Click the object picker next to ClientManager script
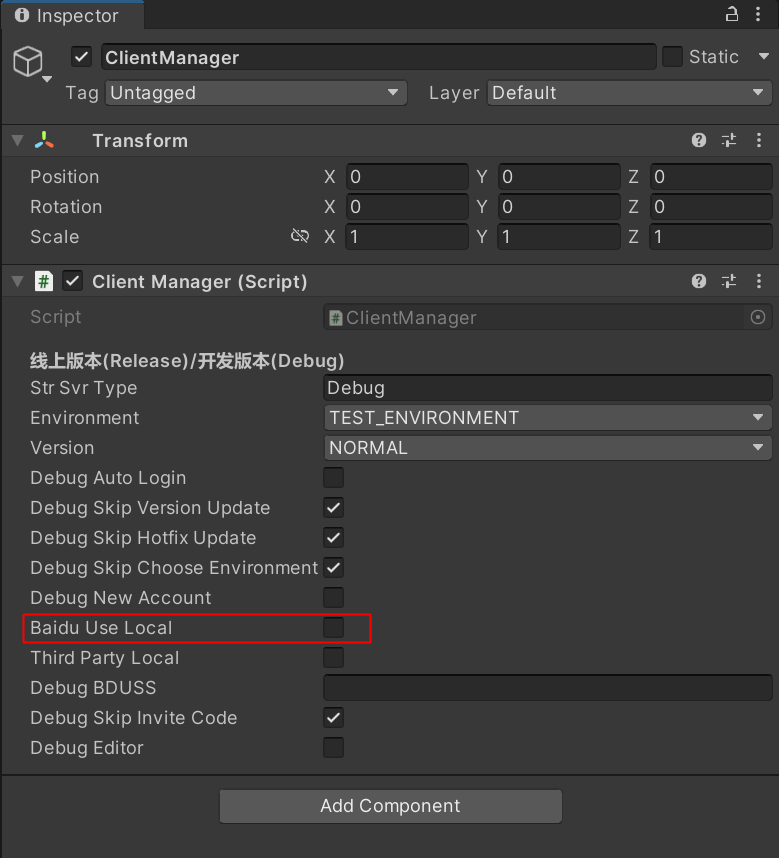779x858 pixels. (x=757, y=318)
